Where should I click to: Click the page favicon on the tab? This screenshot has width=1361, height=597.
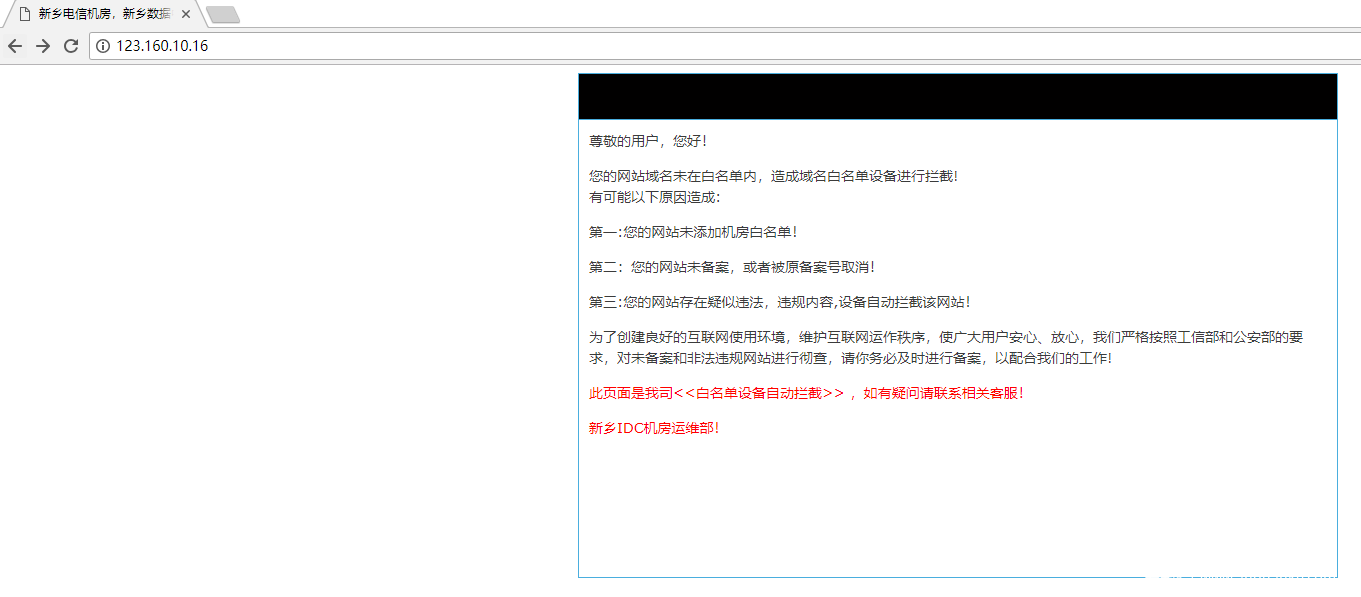(25, 14)
